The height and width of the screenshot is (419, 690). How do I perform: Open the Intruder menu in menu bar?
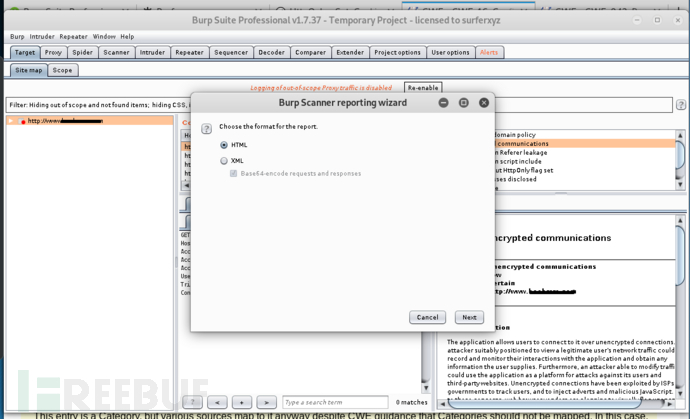pos(42,36)
